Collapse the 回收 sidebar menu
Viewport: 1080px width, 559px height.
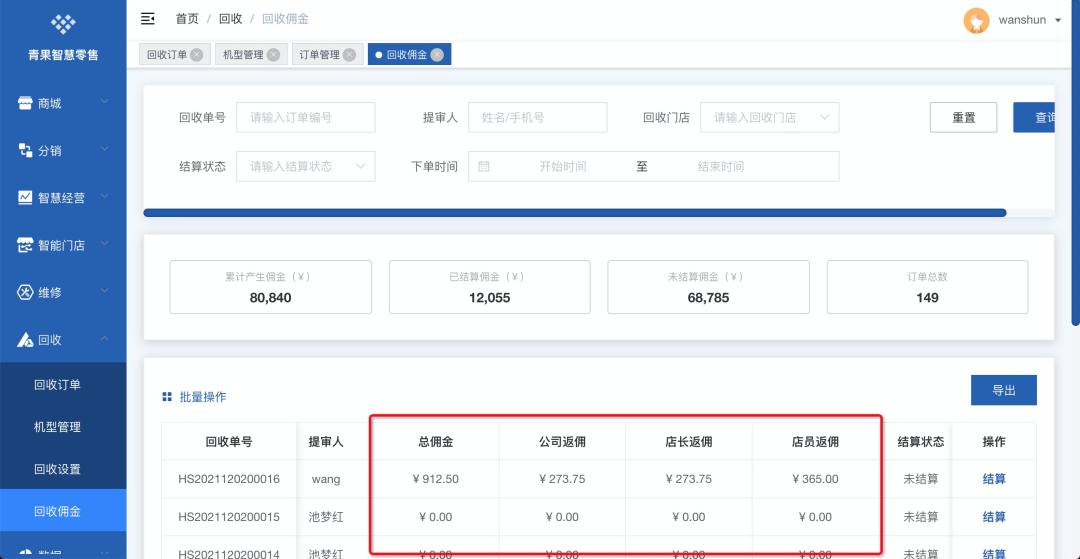[104, 339]
